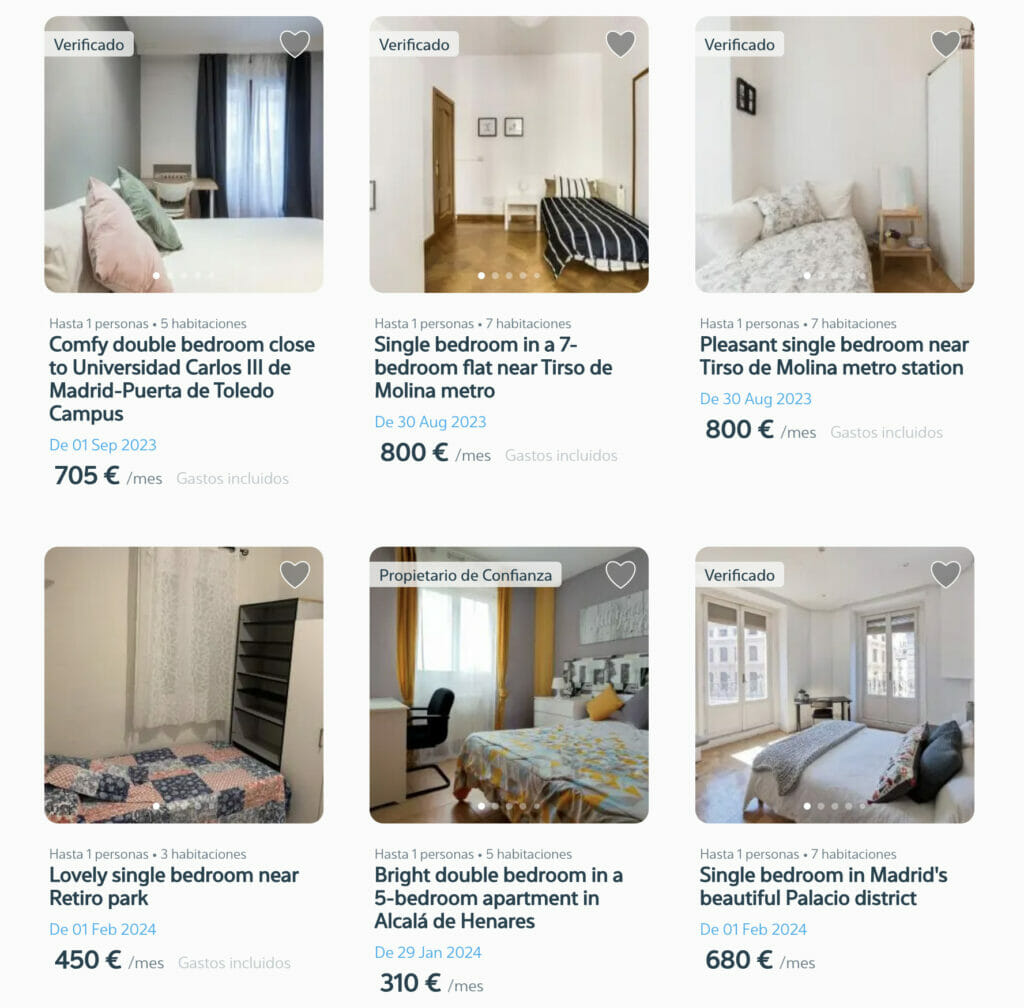The height and width of the screenshot is (1008, 1024).
Task: Favorite the Alcalá de Henares bedroom heart
Action: [x=620, y=575]
